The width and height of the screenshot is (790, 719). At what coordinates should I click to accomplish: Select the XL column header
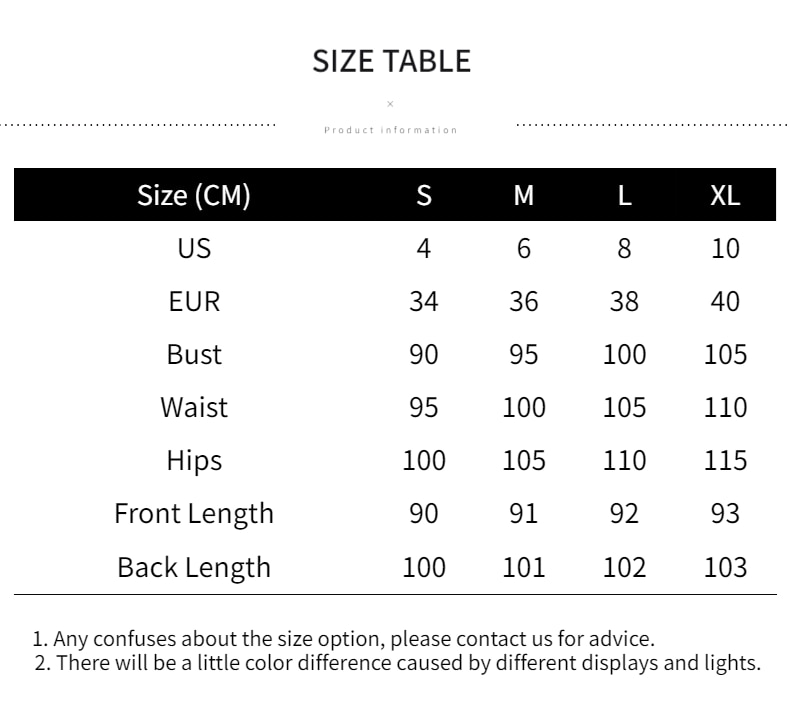tap(725, 195)
